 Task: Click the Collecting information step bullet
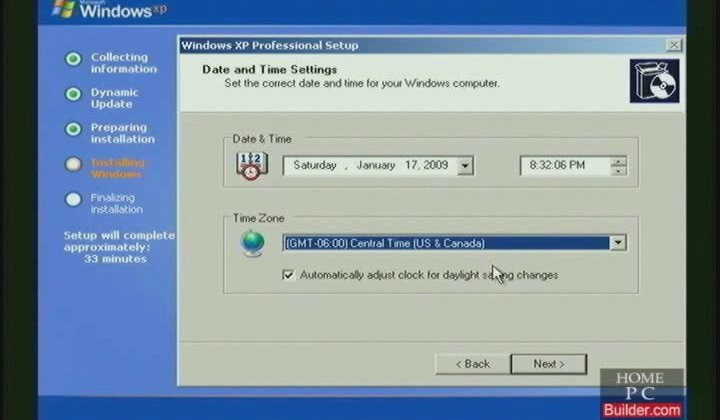(x=73, y=59)
